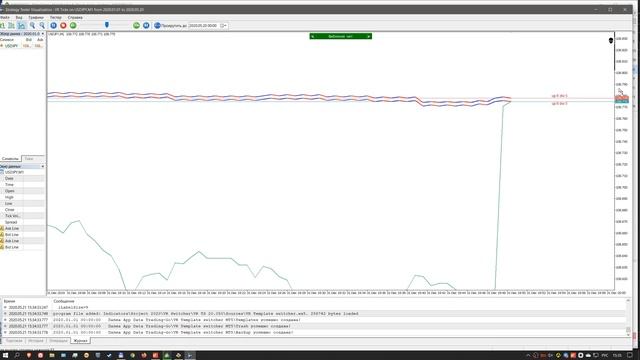Click the Прокрутить до button
Screen dimensions: 640x360
point(170,26)
